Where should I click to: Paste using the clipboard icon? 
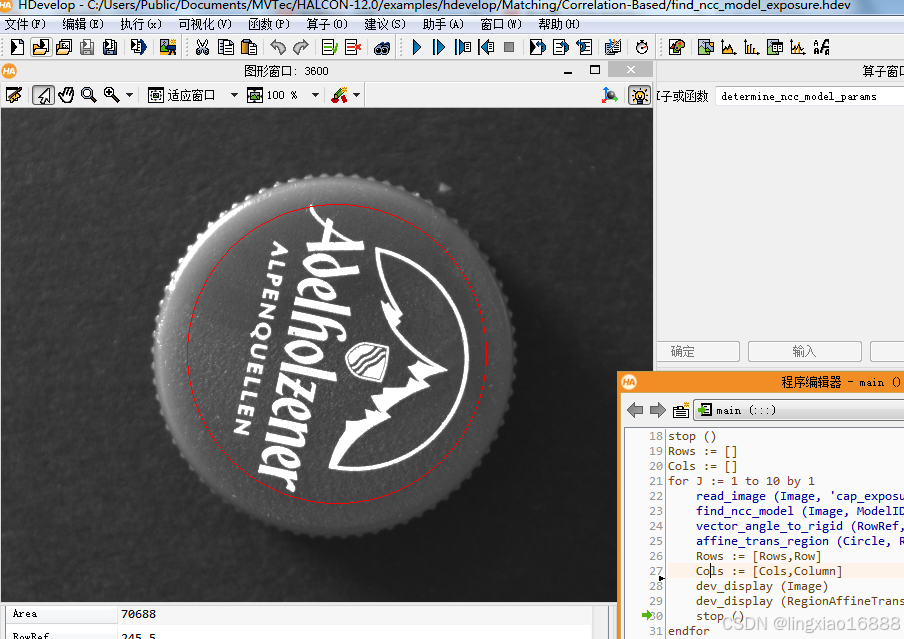pyautogui.click(x=248, y=47)
